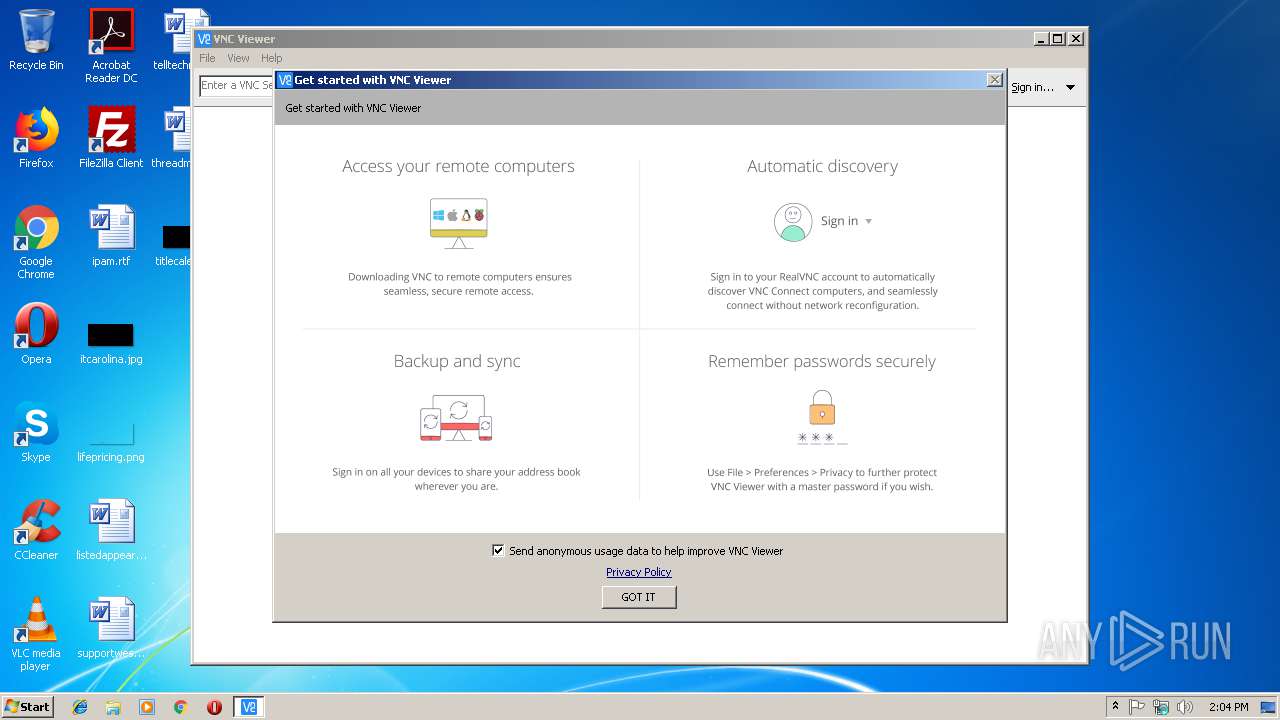The image size is (1280, 720).
Task: Close the Get started dialog
Action: click(994, 80)
